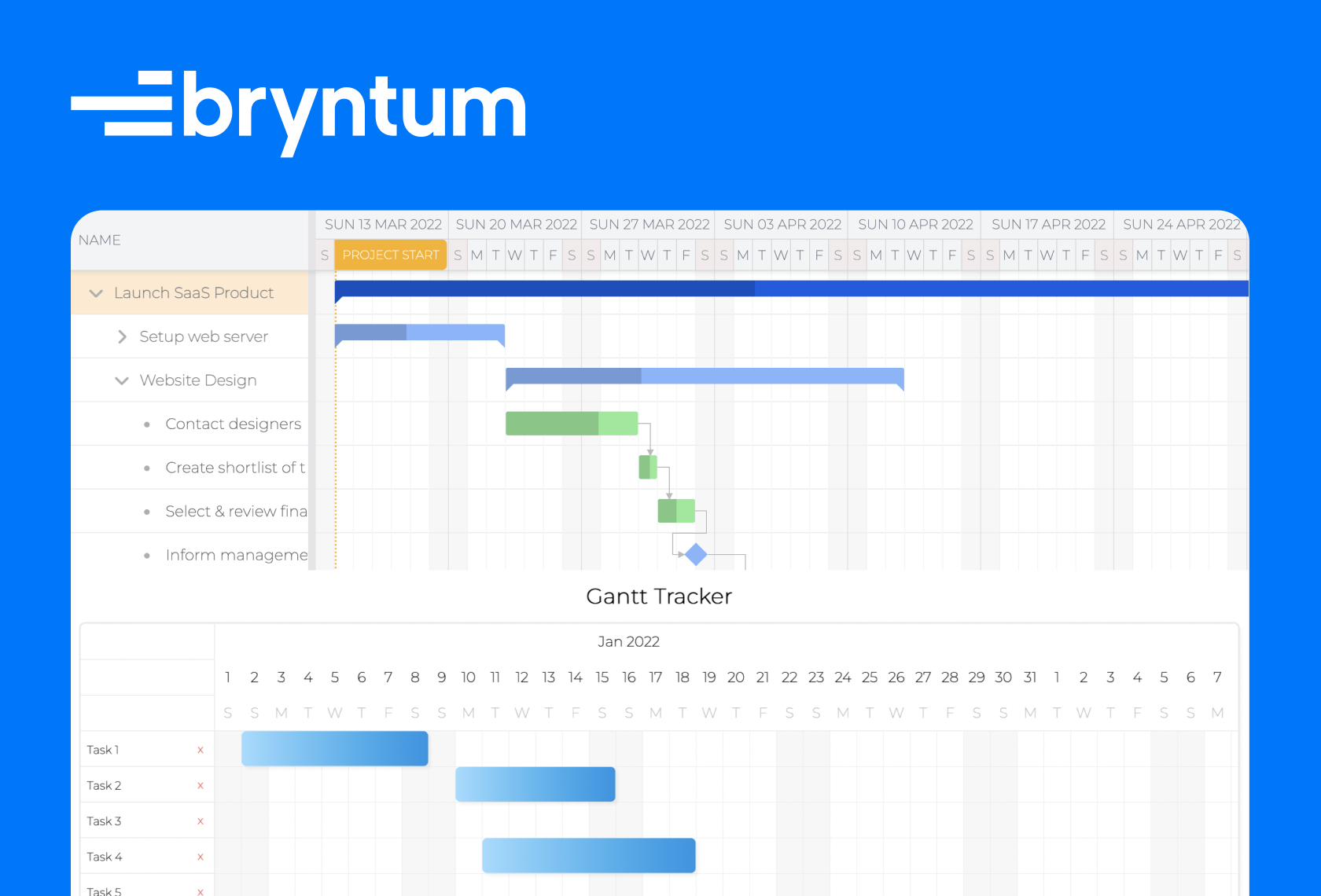The height and width of the screenshot is (896, 1321).
Task: Click the NAME column header
Action: (100, 240)
